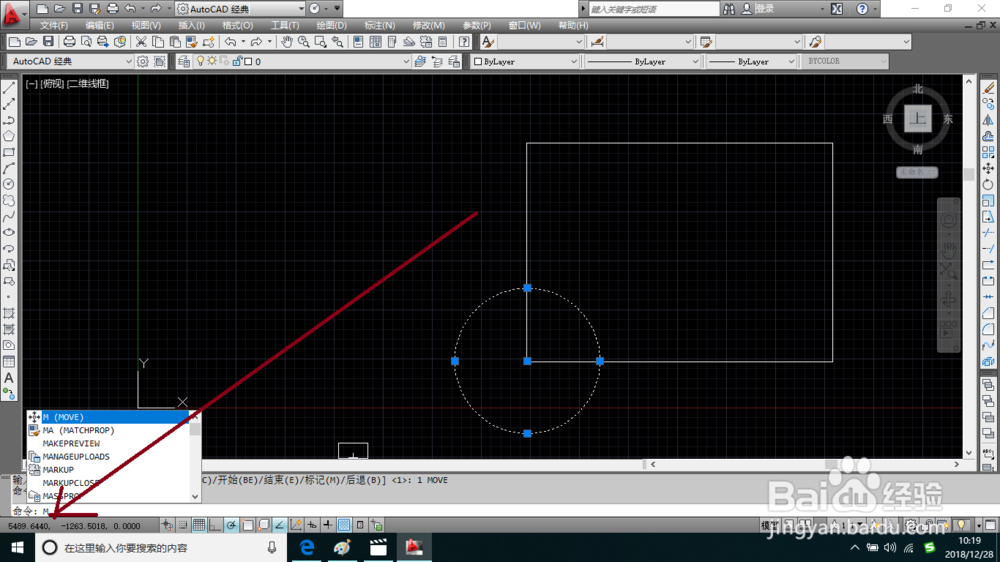Open Layer Properties Manager icon
Screen dimensions: 1000x562
click(x=184, y=61)
